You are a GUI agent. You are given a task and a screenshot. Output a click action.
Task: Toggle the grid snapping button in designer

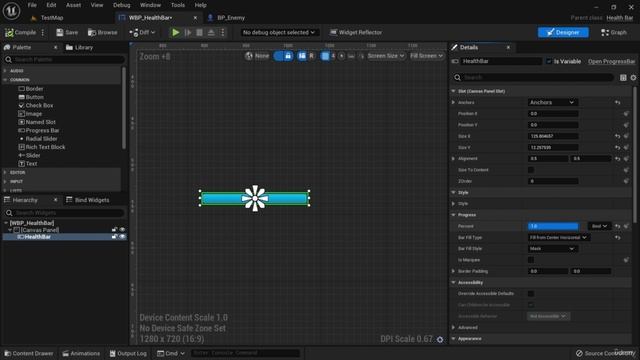(325, 56)
